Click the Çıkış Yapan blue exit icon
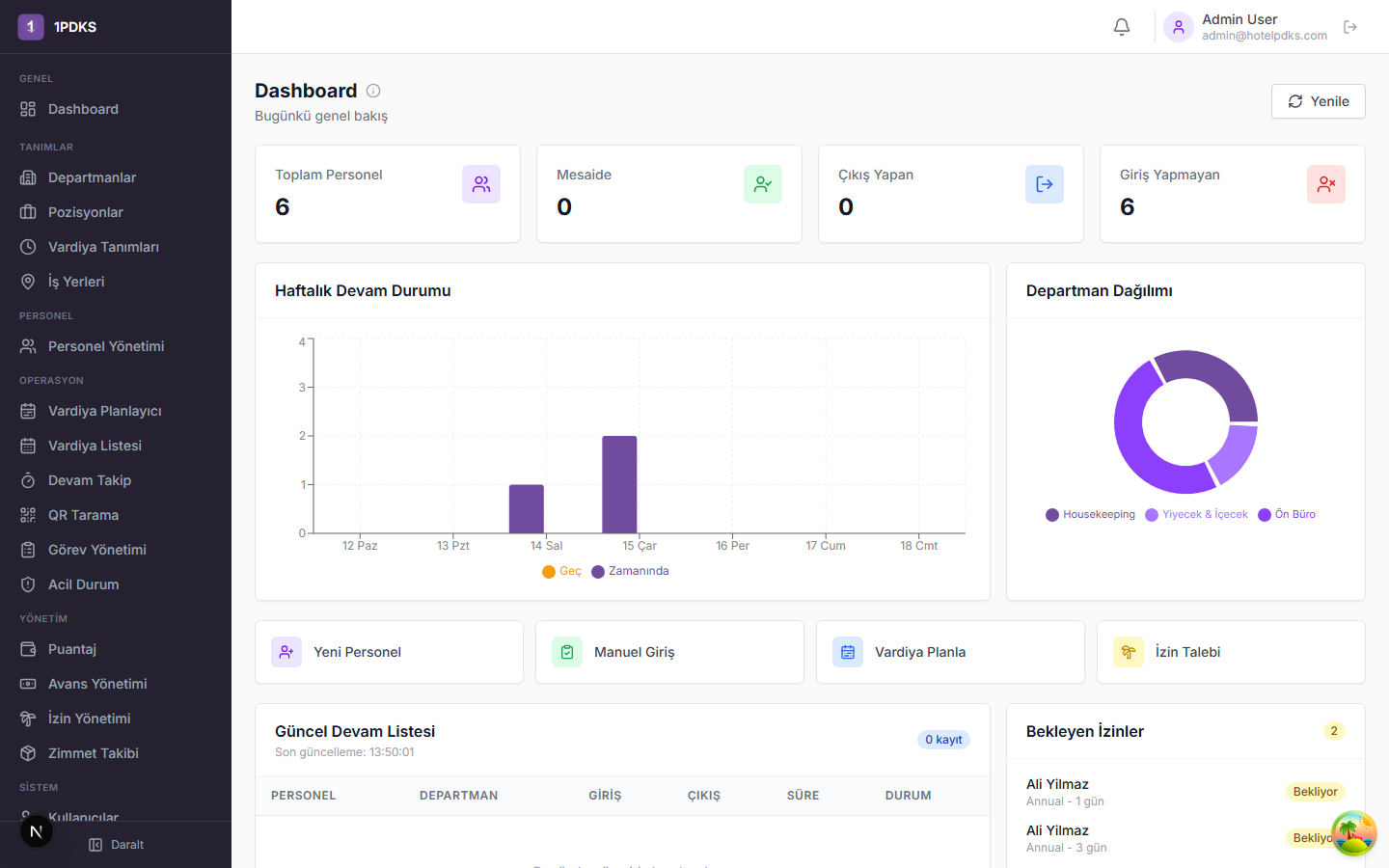1389x868 pixels. [x=1044, y=184]
